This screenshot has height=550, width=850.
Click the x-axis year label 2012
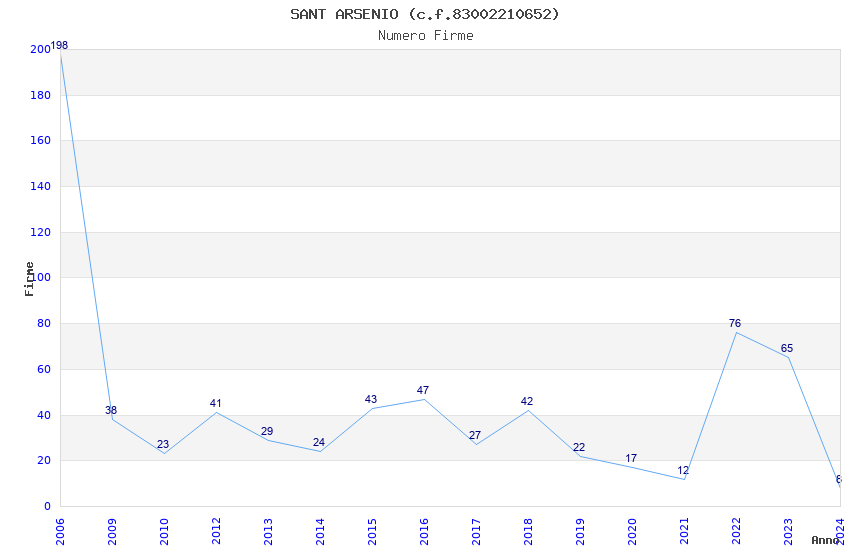[x=216, y=532]
